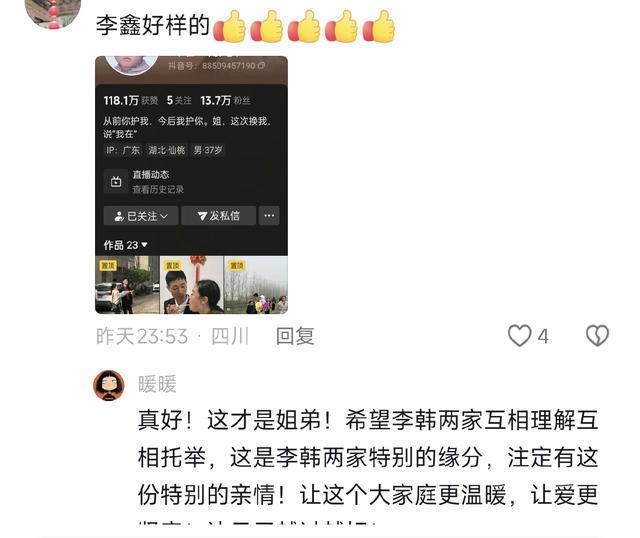Screen dimensions: 640x538
Task: Open the 直播动态 live icon
Action: coord(116,182)
